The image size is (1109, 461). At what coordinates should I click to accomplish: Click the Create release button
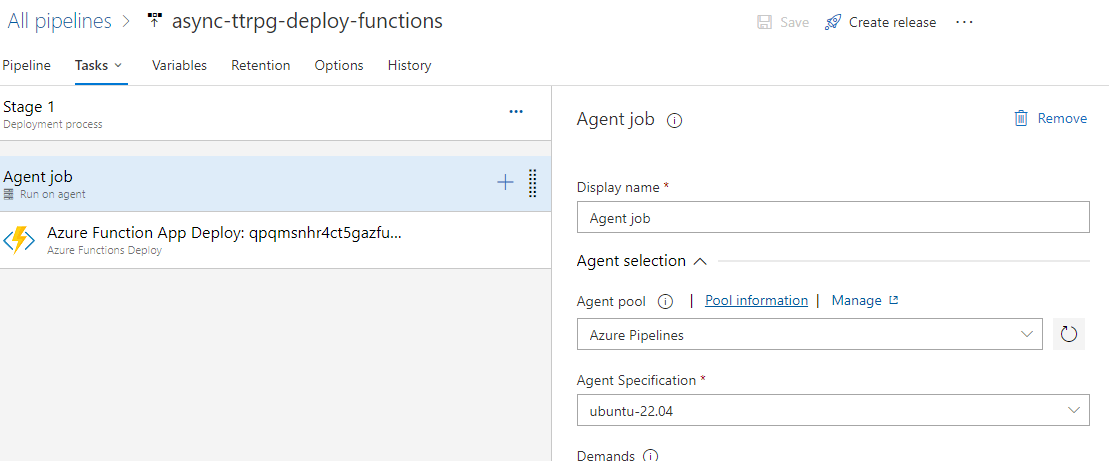pos(881,23)
